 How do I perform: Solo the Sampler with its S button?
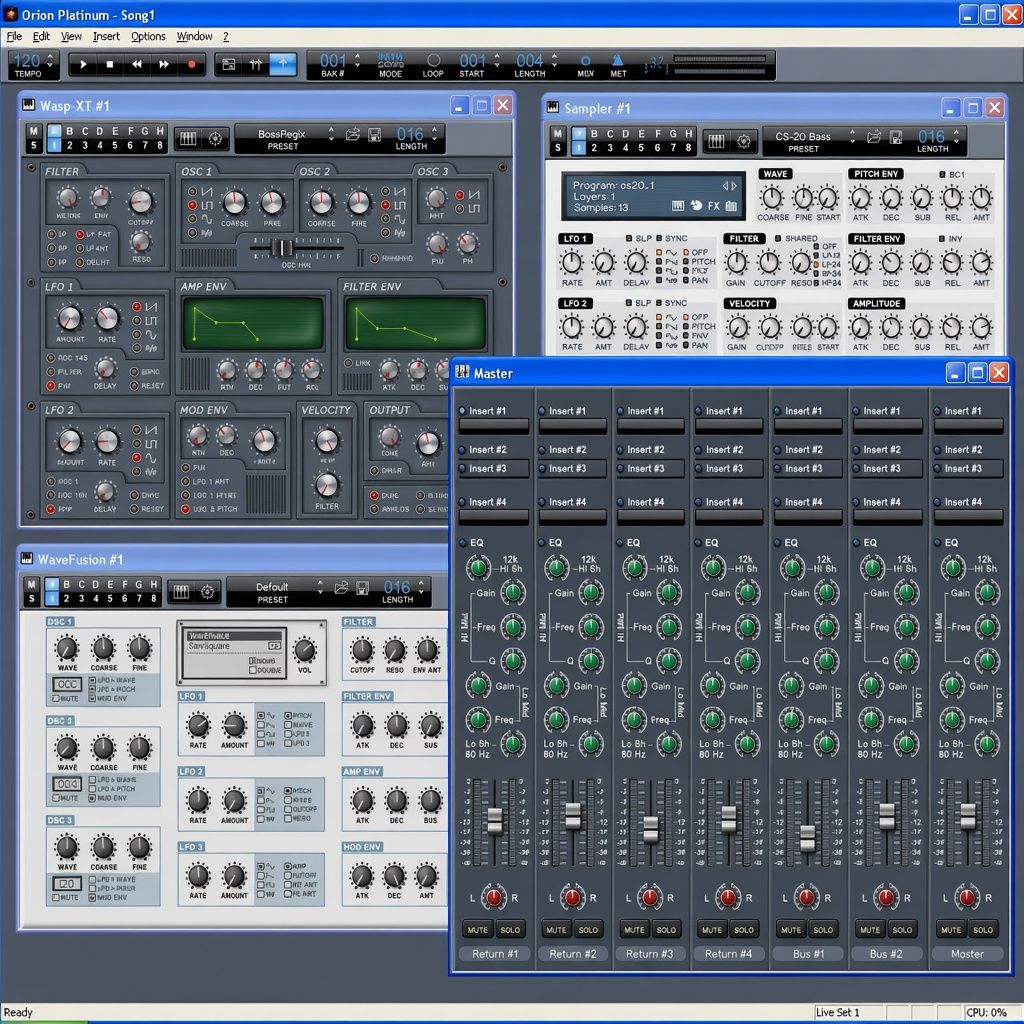[x=557, y=148]
